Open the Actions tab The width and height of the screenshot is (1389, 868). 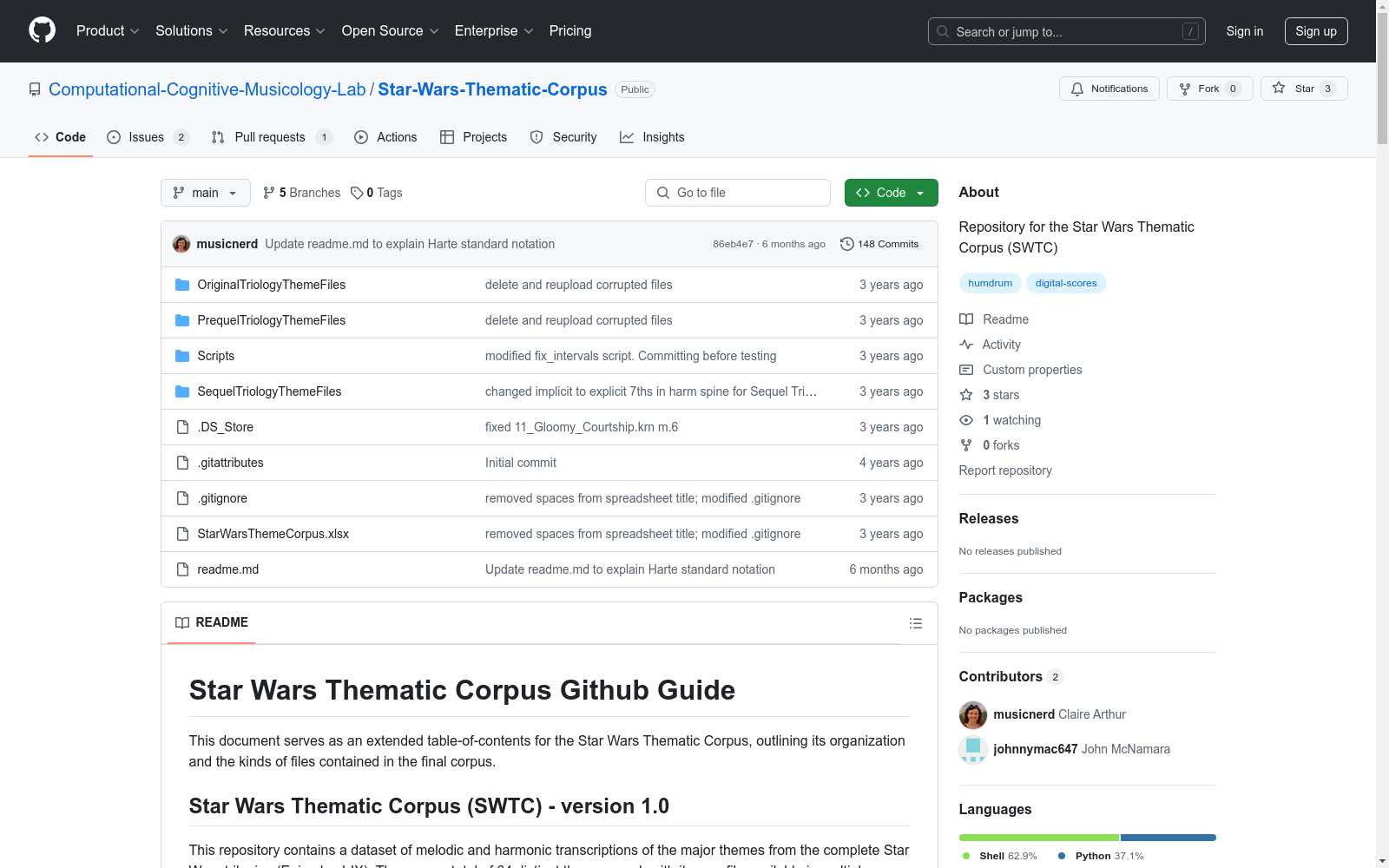[x=385, y=137]
